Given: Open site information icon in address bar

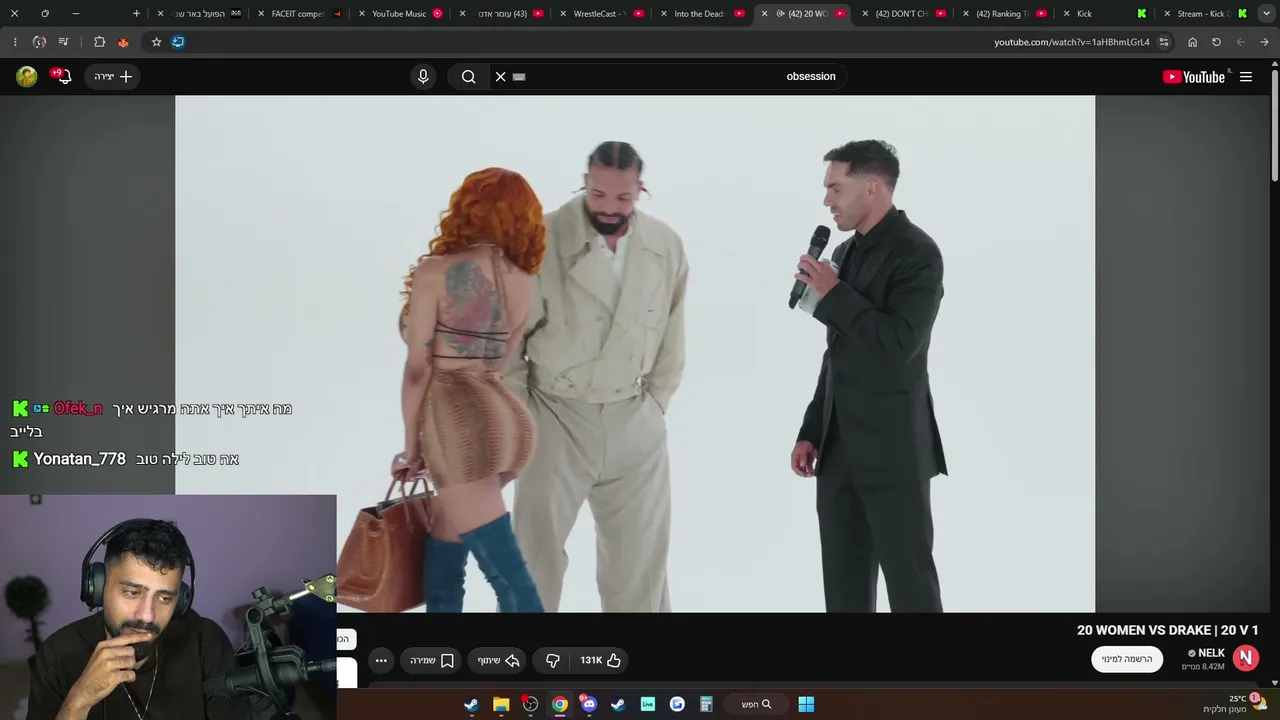Looking at the screenshot, I should [x=1164, y=42].
